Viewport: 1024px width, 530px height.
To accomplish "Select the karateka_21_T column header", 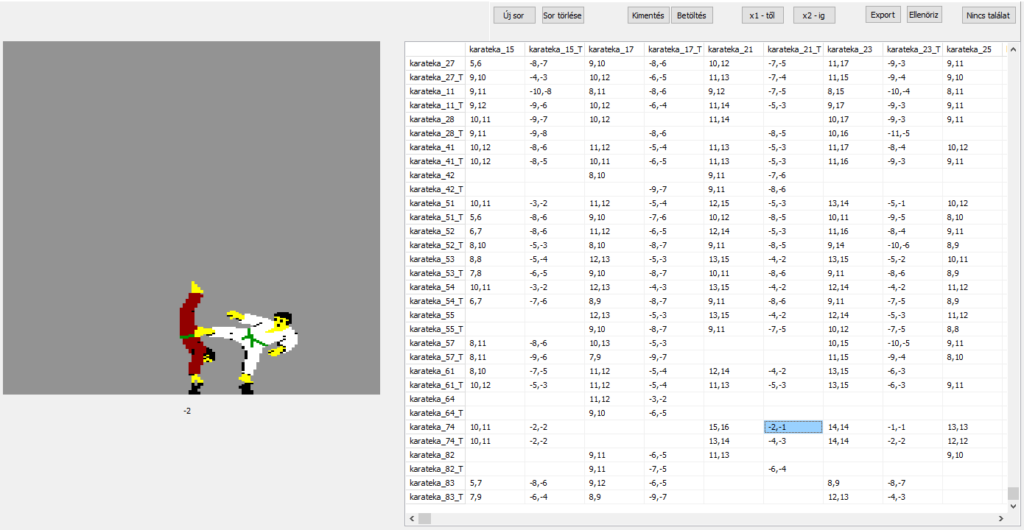I will point(793,49).
